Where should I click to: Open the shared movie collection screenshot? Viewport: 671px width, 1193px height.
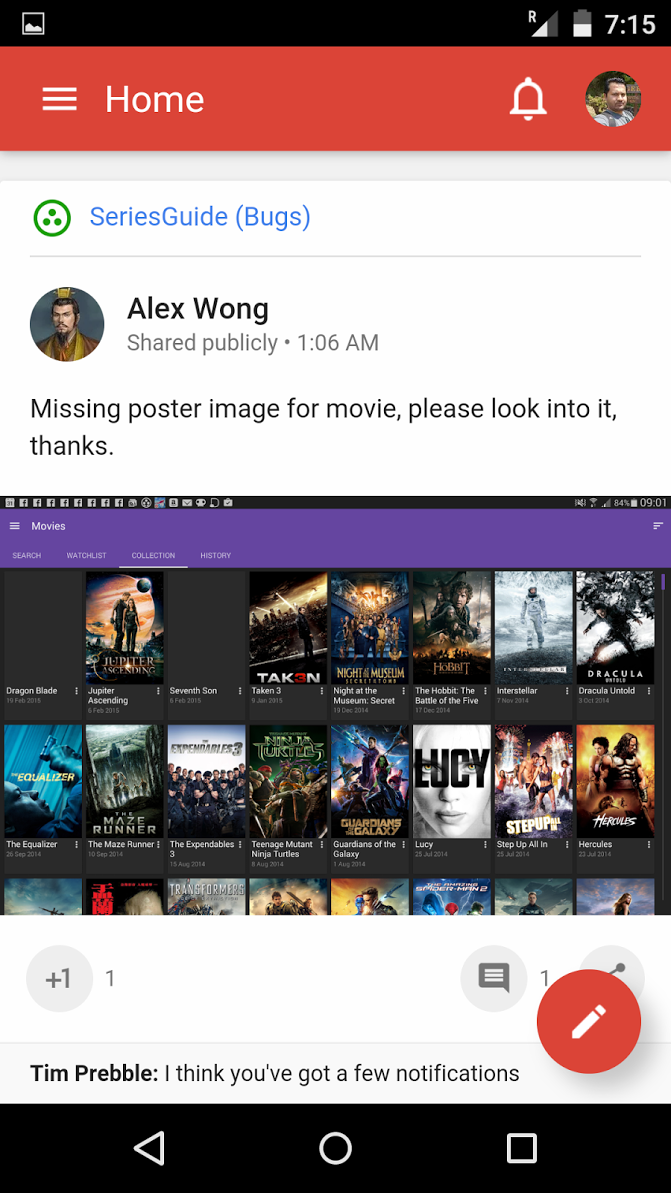tap(335, 705)
